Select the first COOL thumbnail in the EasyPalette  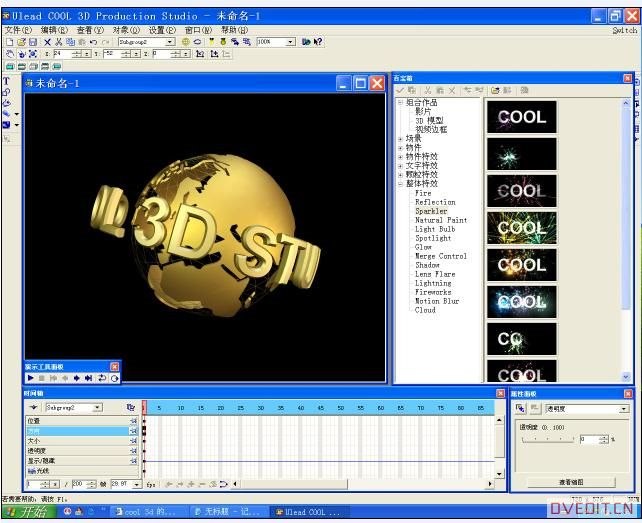pos(522,117)
